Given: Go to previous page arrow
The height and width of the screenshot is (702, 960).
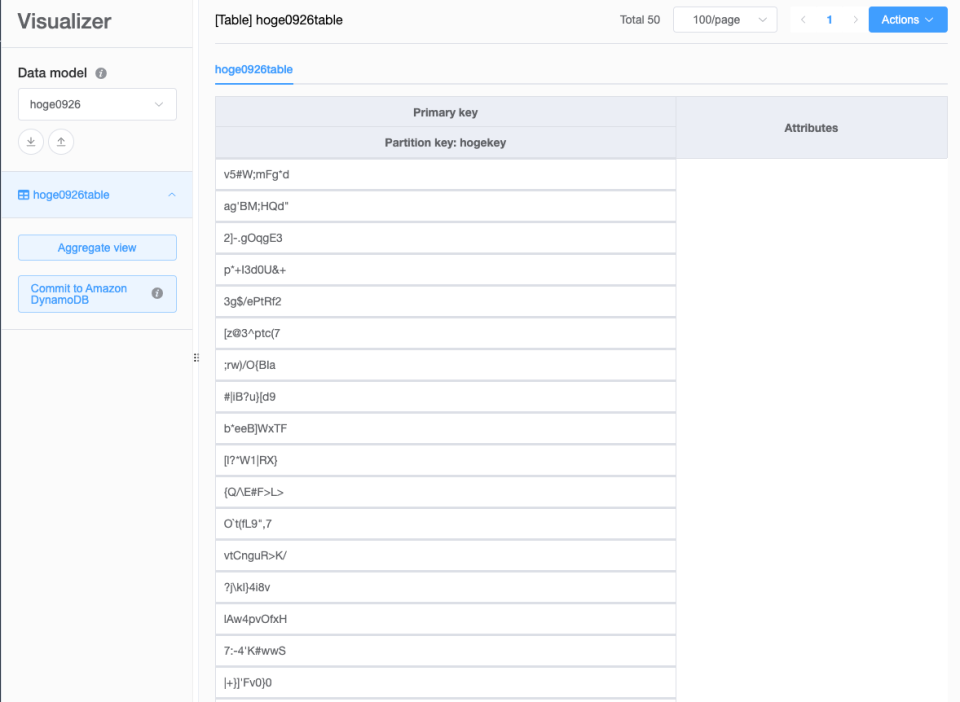Looking at the screenshot, I should (x=803, y=20).
